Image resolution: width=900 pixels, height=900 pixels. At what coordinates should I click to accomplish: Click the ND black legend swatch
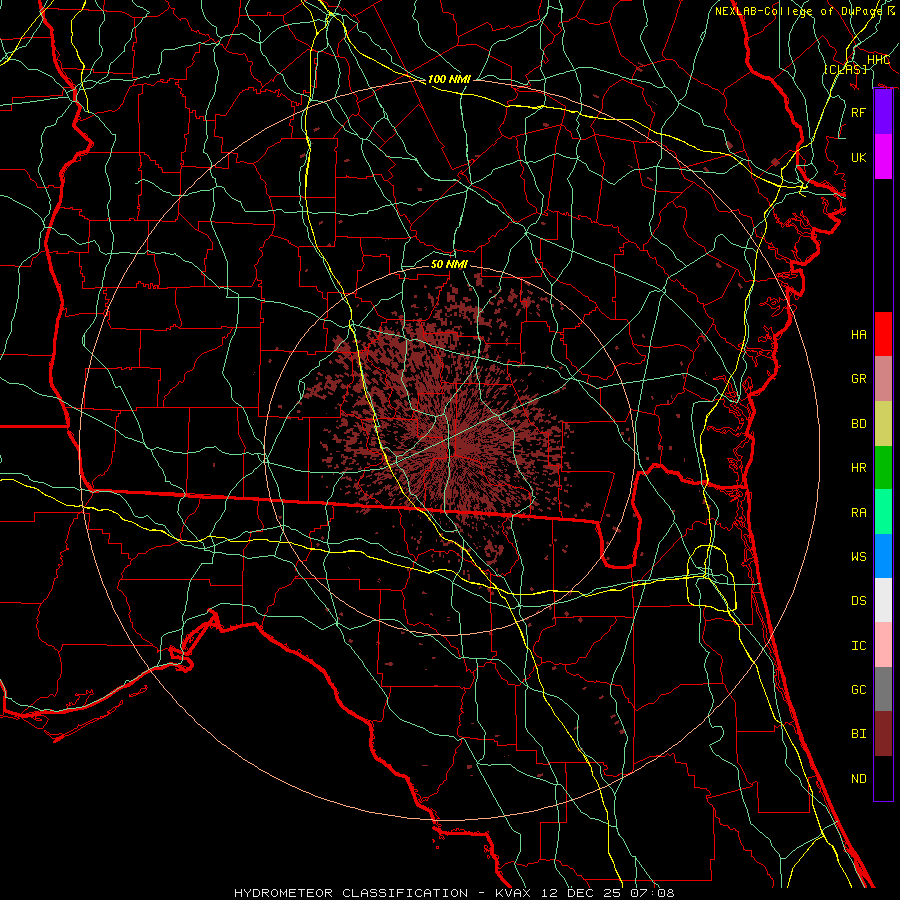pos(883,778)
